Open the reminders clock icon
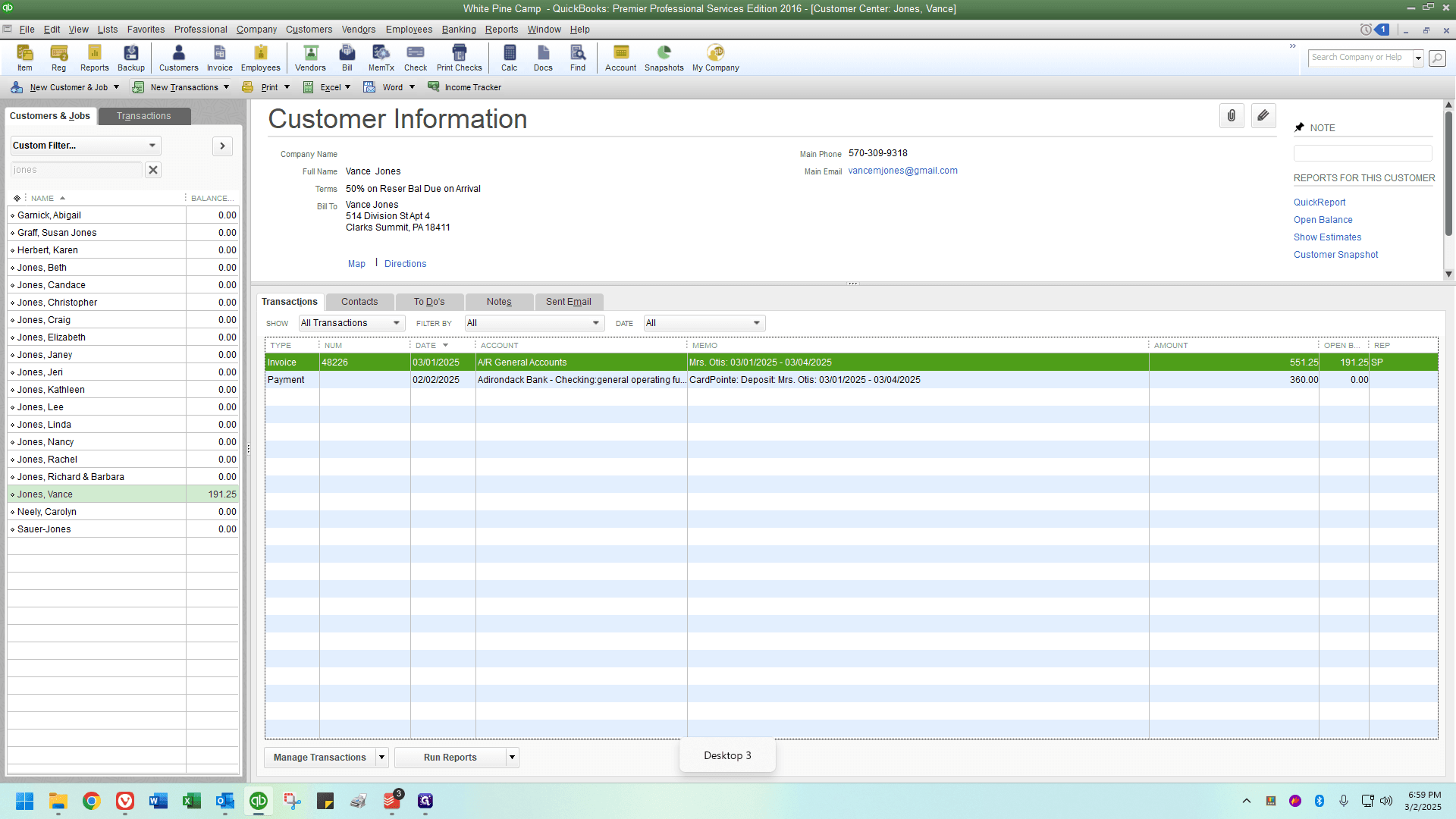The width and height of the screenshot is (1456, 819). (1366, 30)
